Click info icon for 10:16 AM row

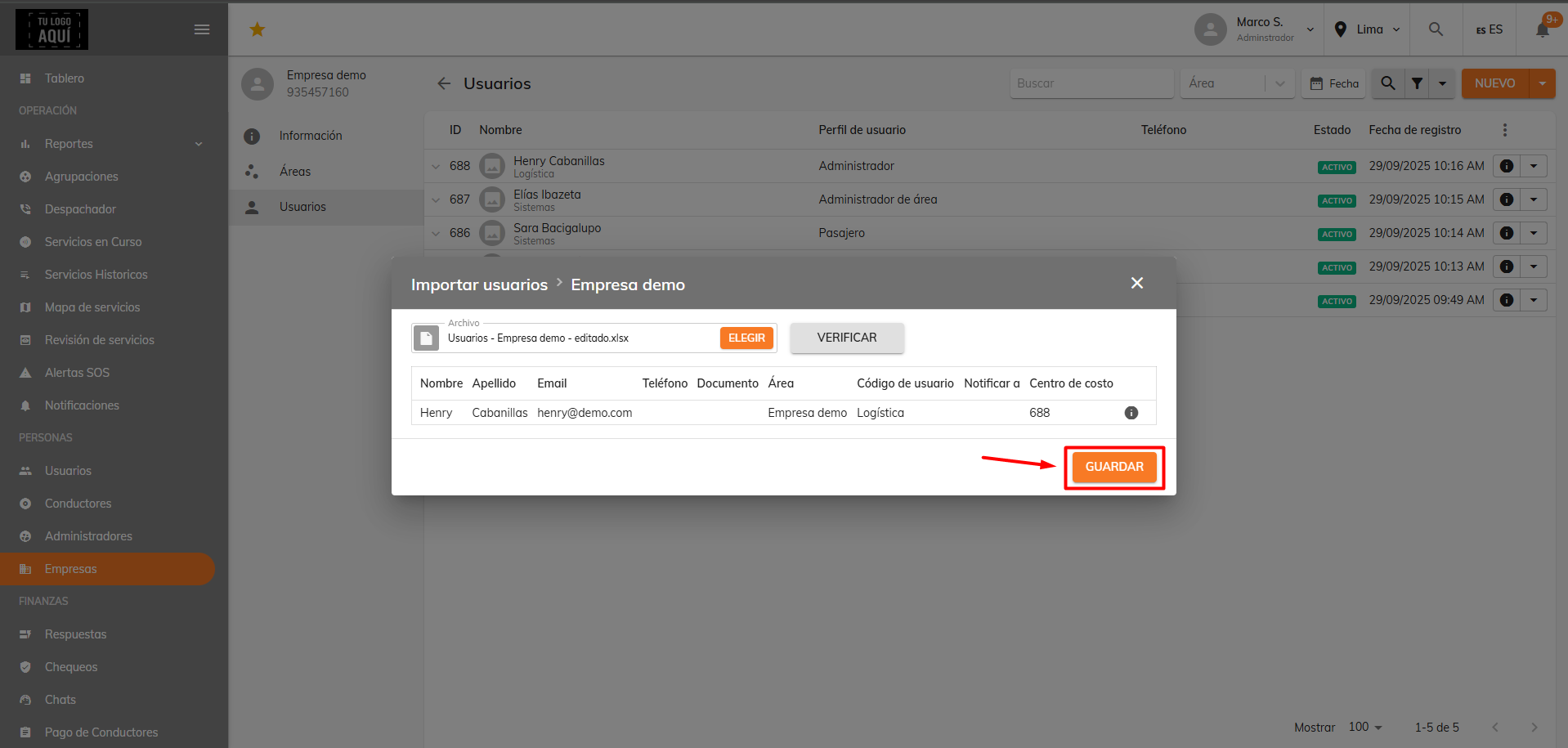pos(1507,166)
